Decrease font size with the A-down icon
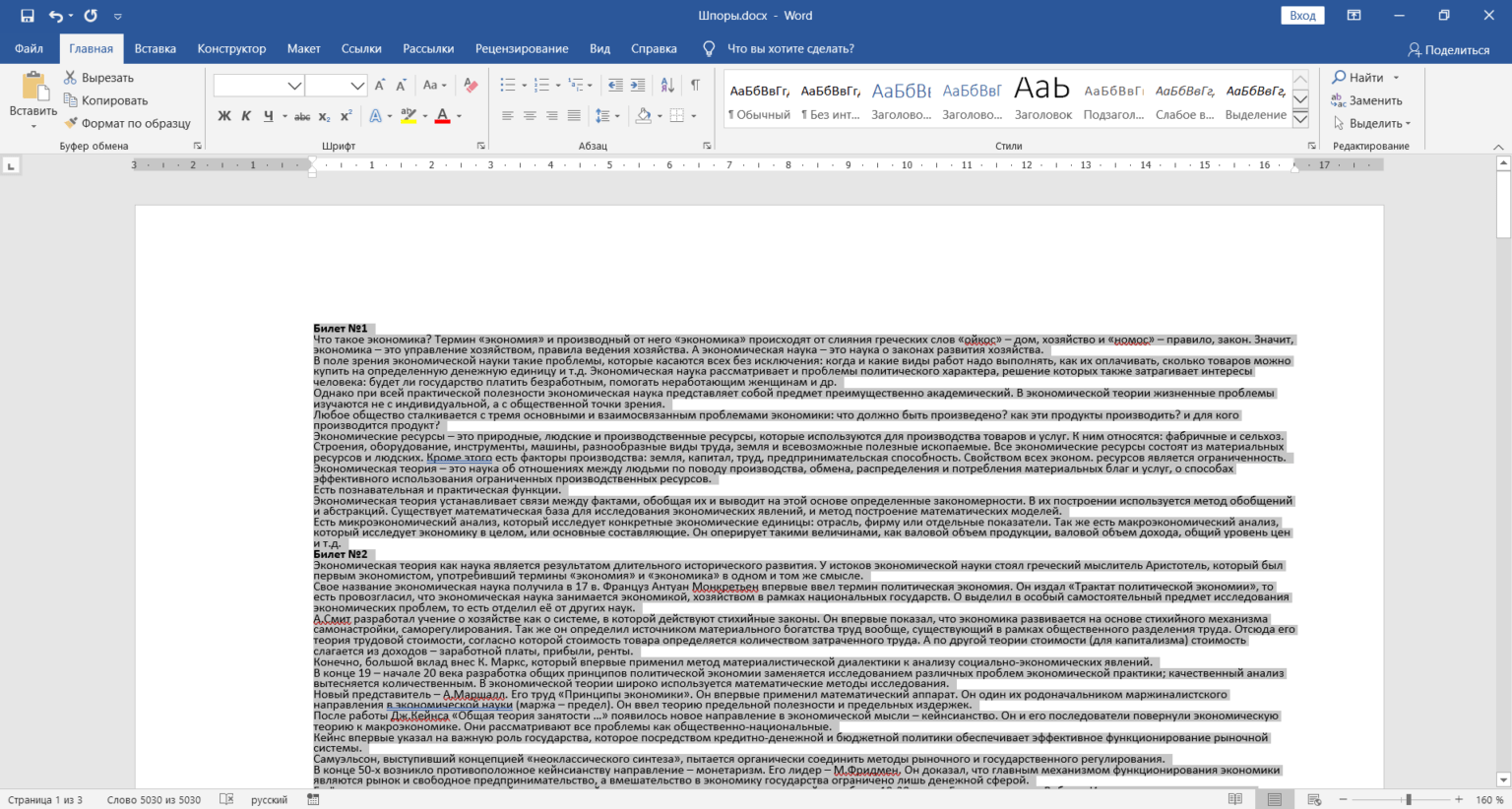1512x809 pixels. click(401, 86)
